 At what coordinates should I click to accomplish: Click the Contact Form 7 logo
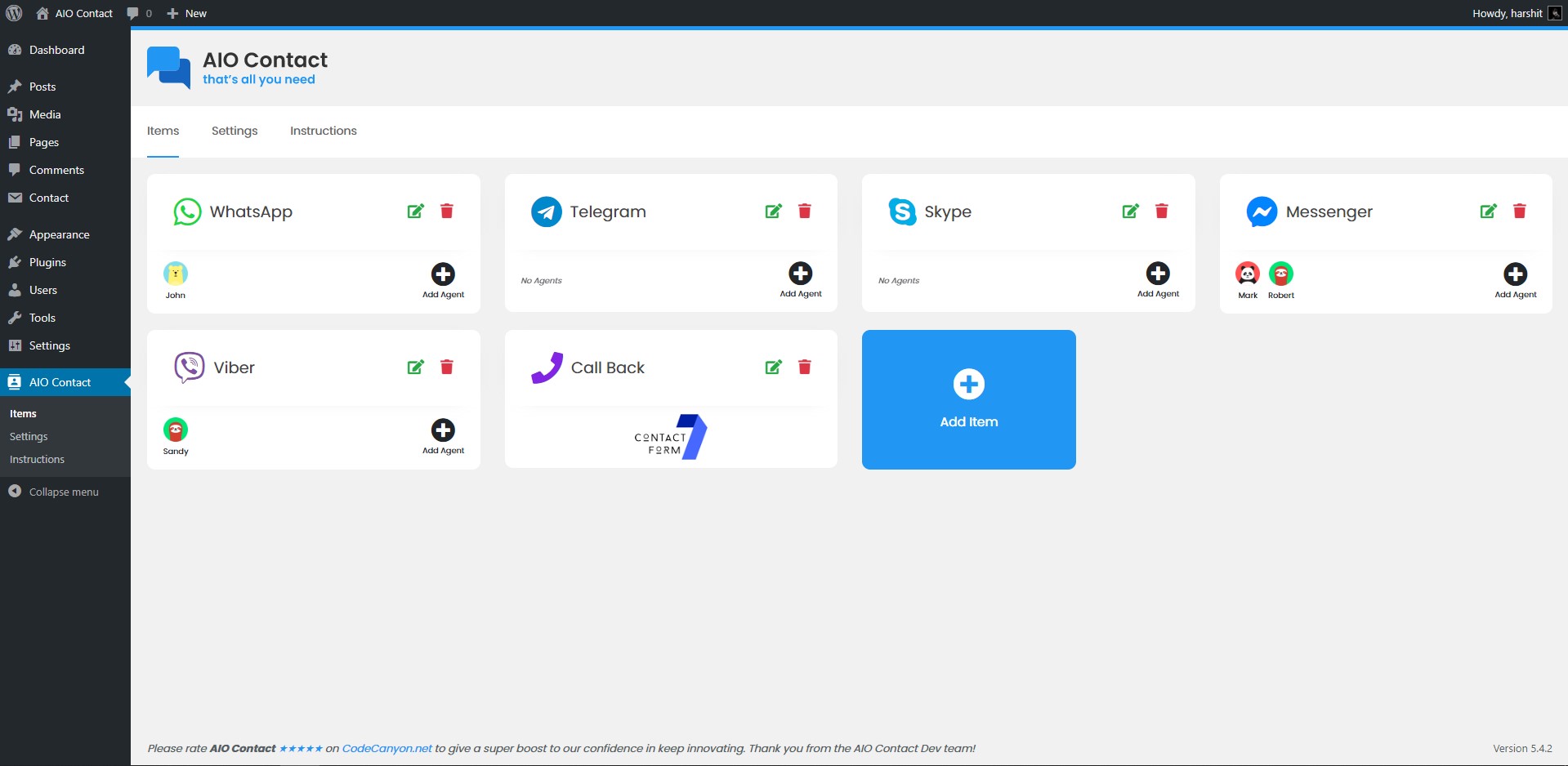tap(671, 437)
